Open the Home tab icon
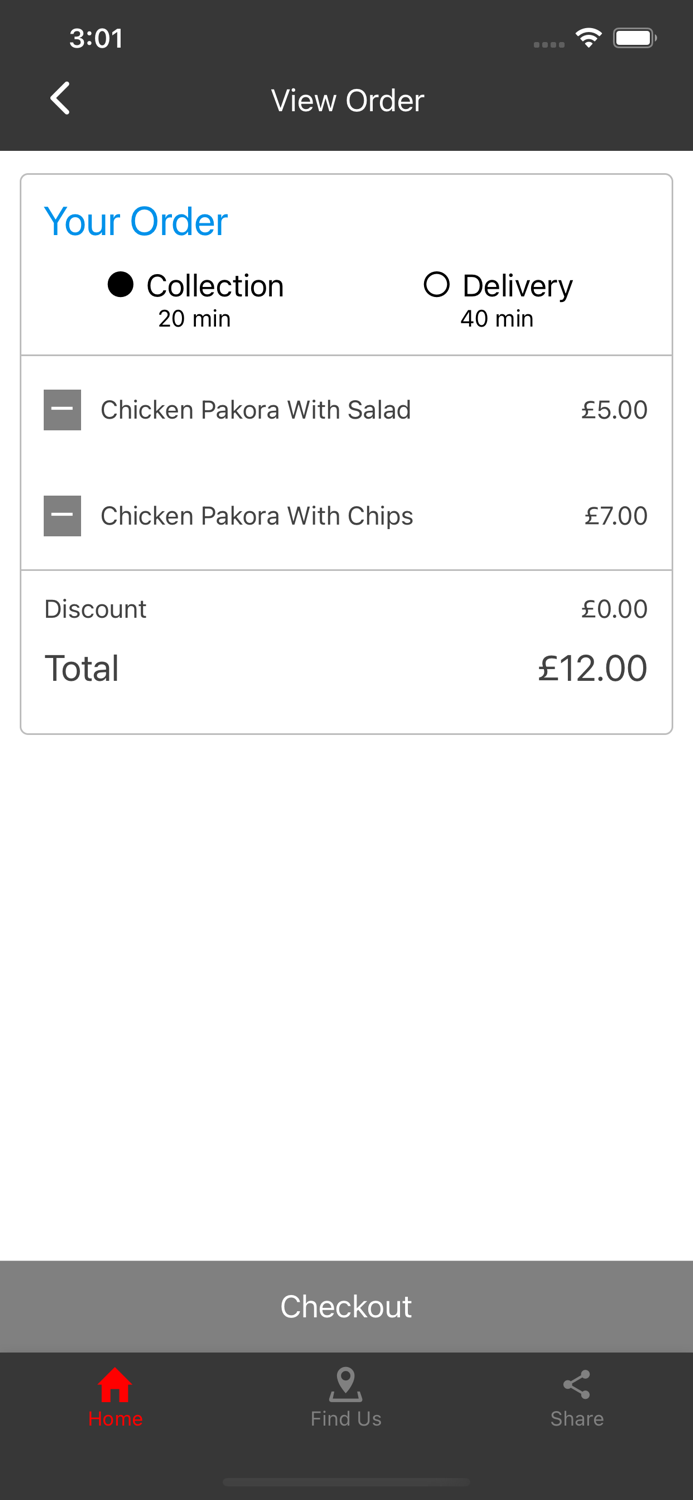This screenshot has height=1500, width=693. [x=115, y=1387]
